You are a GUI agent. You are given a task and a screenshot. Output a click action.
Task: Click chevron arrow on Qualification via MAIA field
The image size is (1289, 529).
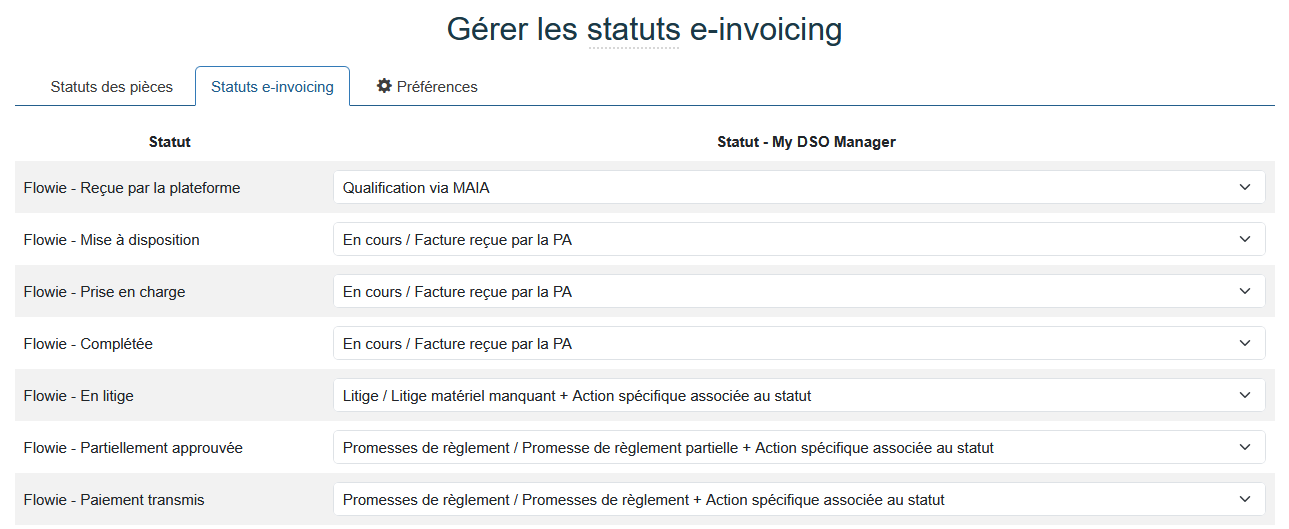(1245, 188)
